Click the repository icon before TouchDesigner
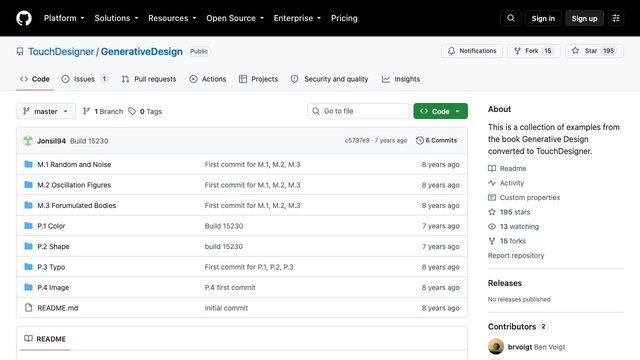Viewport: 640px width, 360px height. click(20, 51)
